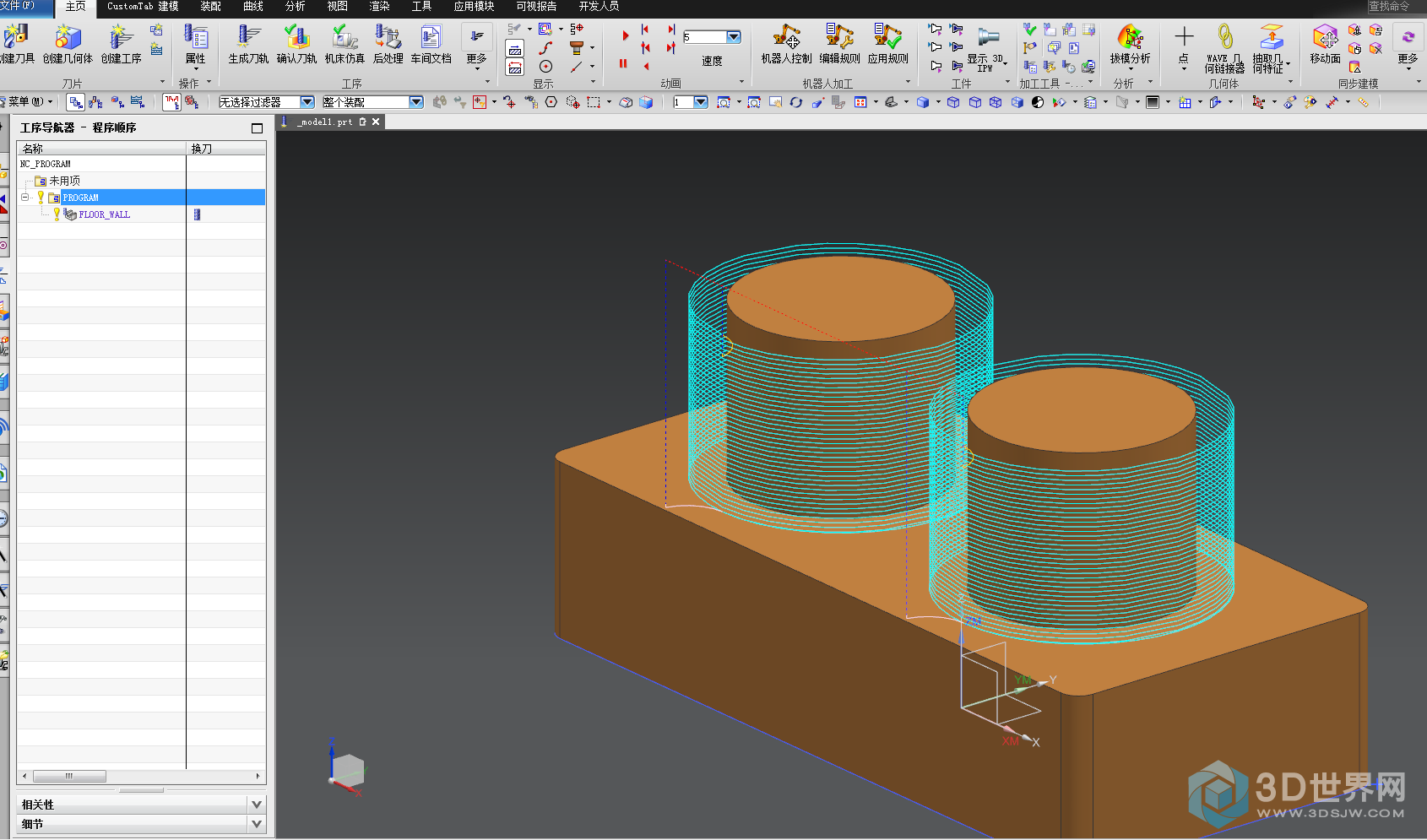Click the half-shaded sphere rendering icon
Viewport: 1427px width, 840px height.
[1038, 102]
